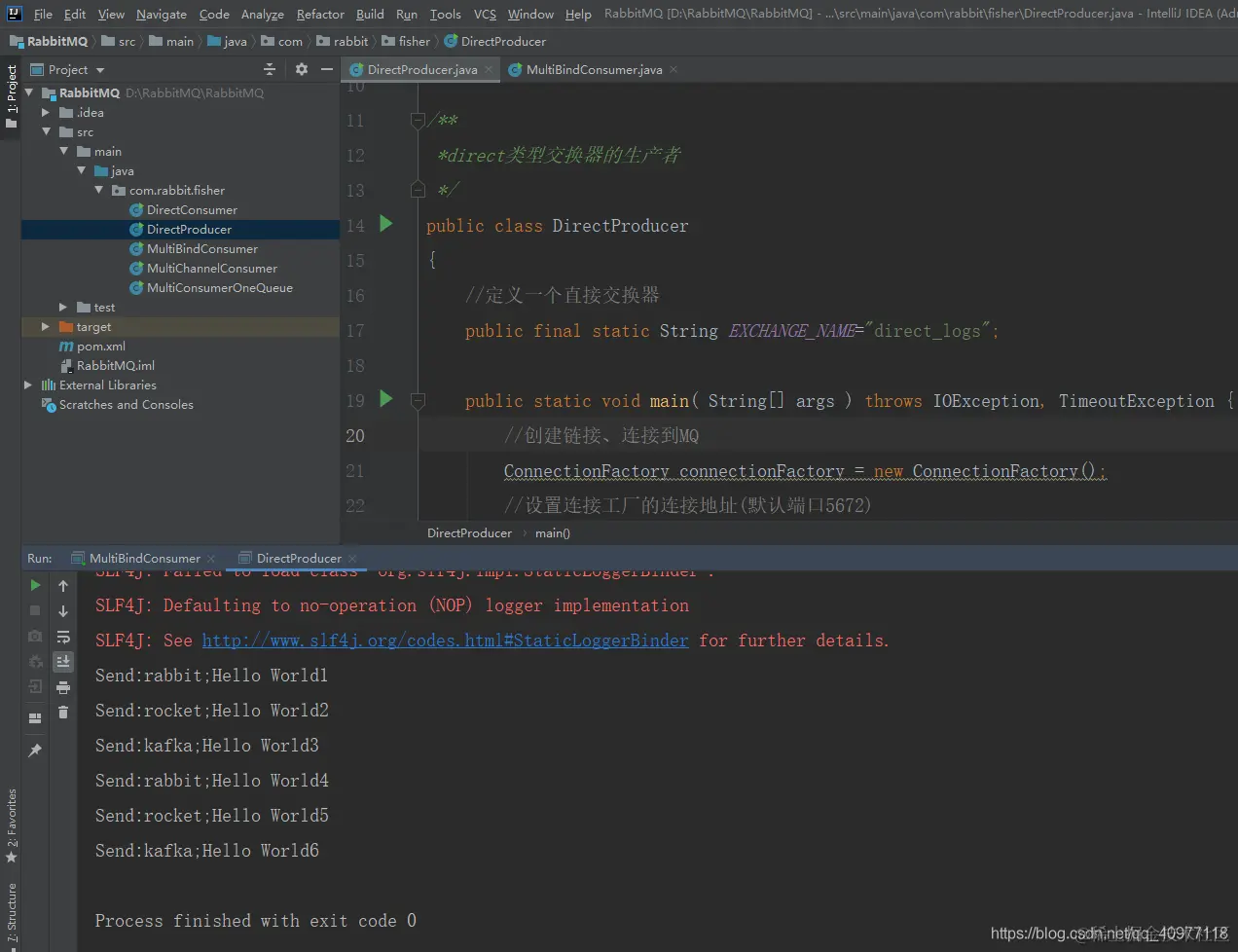Click the Project panel settings gear icon
Viewport: 1238px width, 952px height.
302,69
